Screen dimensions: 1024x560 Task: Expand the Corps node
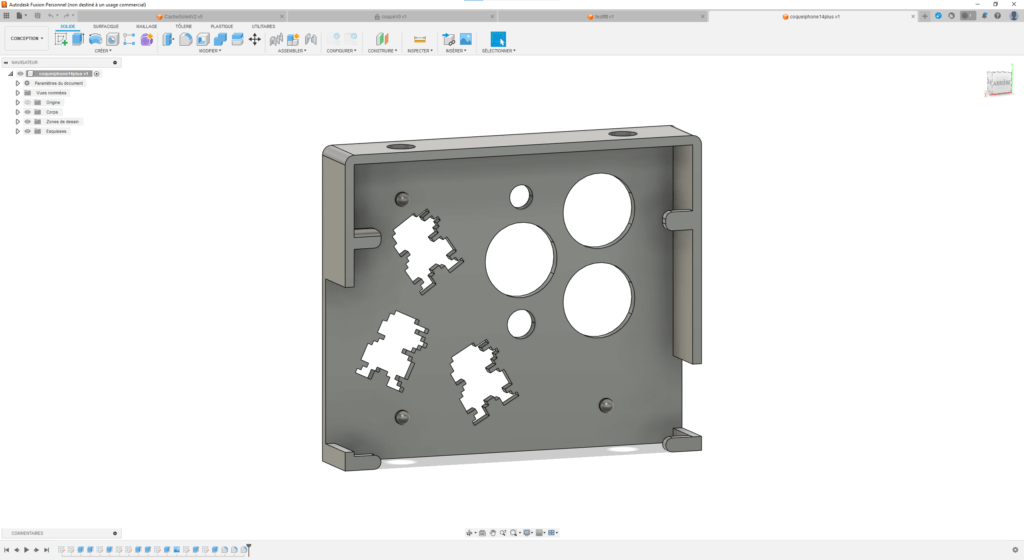click(18, 112)
